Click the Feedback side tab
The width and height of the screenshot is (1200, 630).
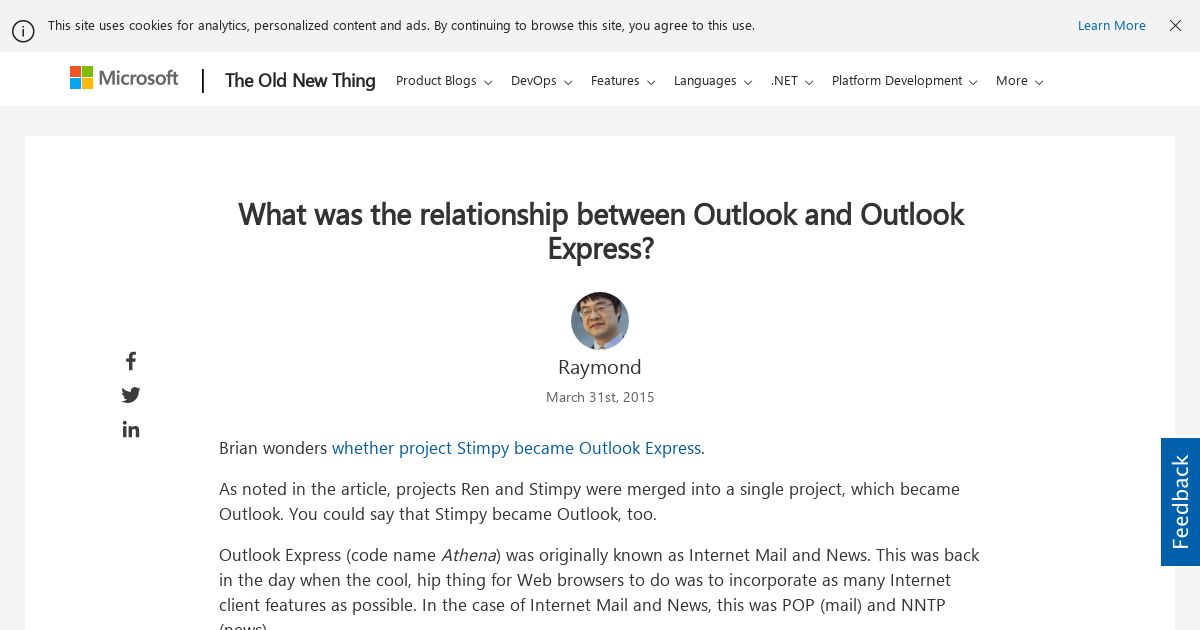pos(1180,502)
